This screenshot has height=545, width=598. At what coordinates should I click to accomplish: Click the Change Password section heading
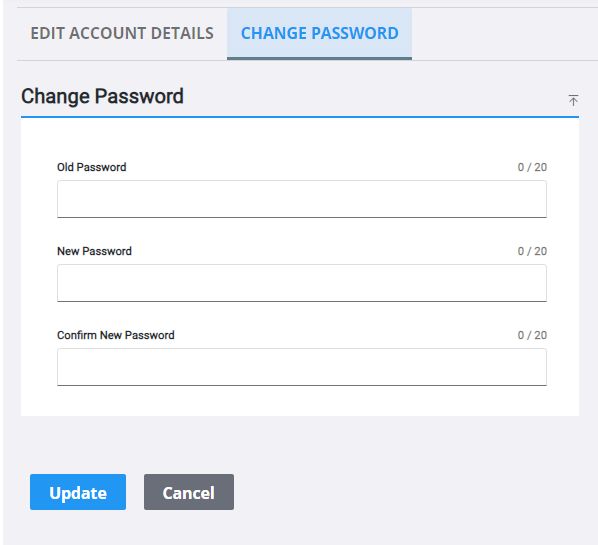102,96
